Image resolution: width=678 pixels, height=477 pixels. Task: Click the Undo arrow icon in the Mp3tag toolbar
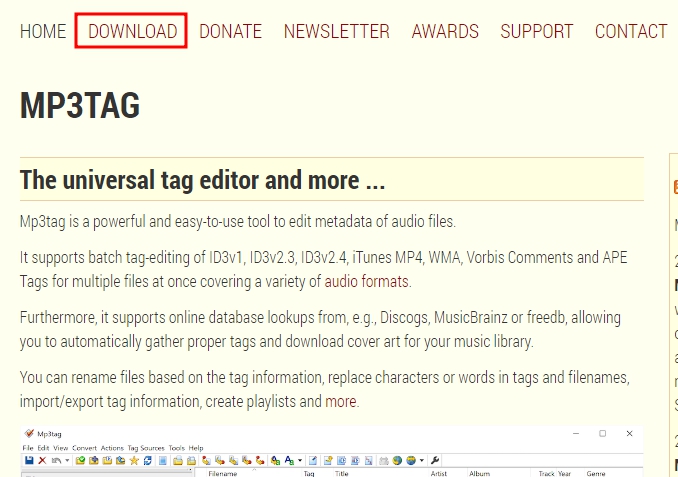click(x=56, y=460)
